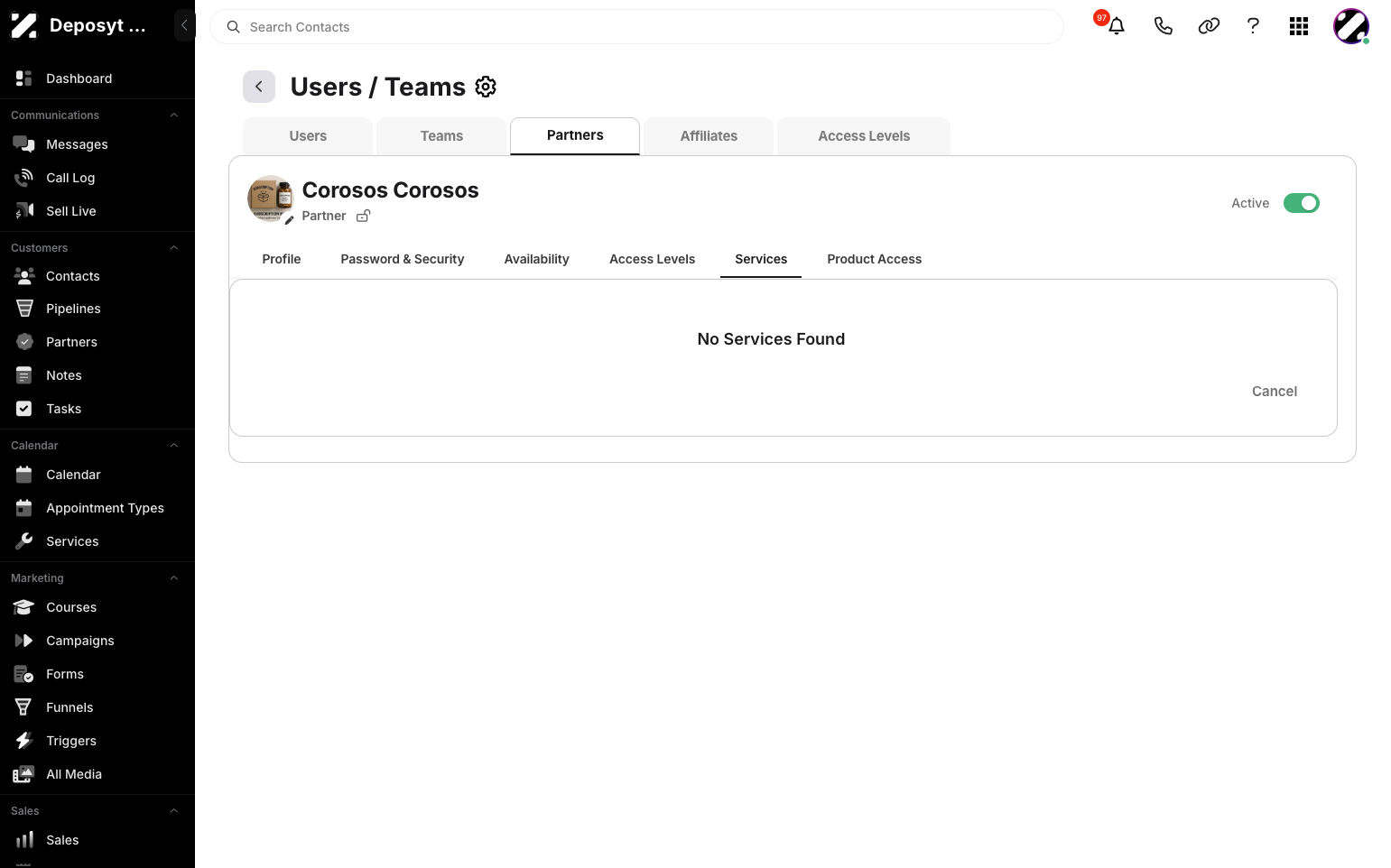Click the Users / Teams settings gear icon

click(486, 87)
